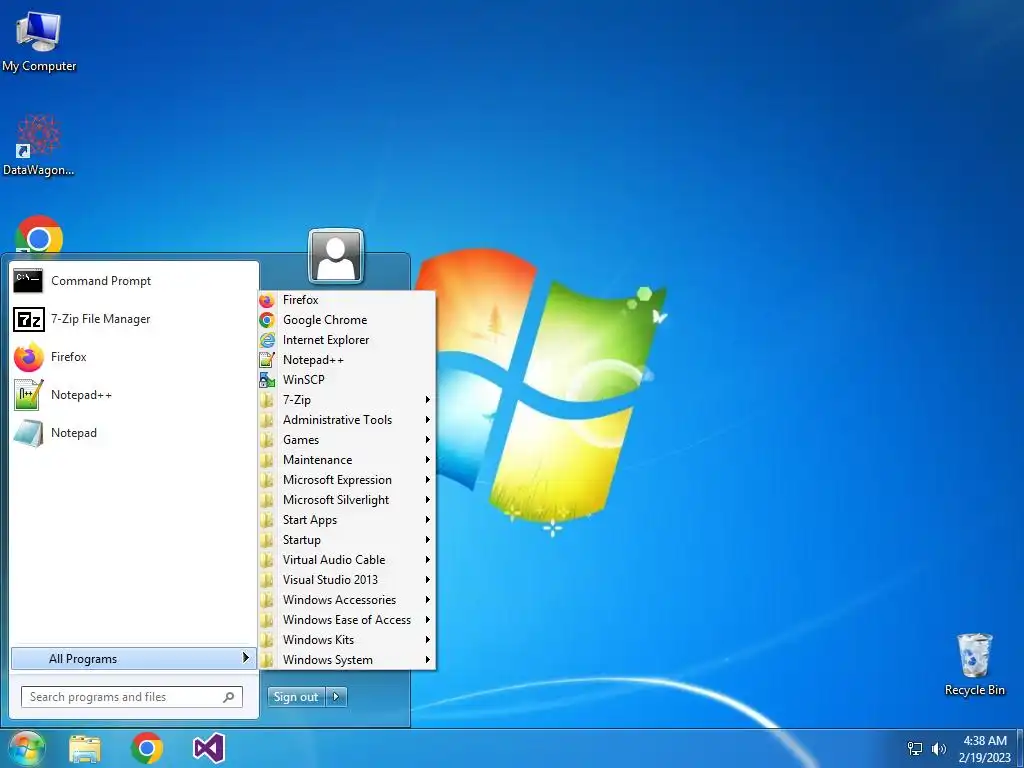Screen dimensions: 1024x768
Task: Click the volume speaker tray icon
Action: [x=939, y=749]
